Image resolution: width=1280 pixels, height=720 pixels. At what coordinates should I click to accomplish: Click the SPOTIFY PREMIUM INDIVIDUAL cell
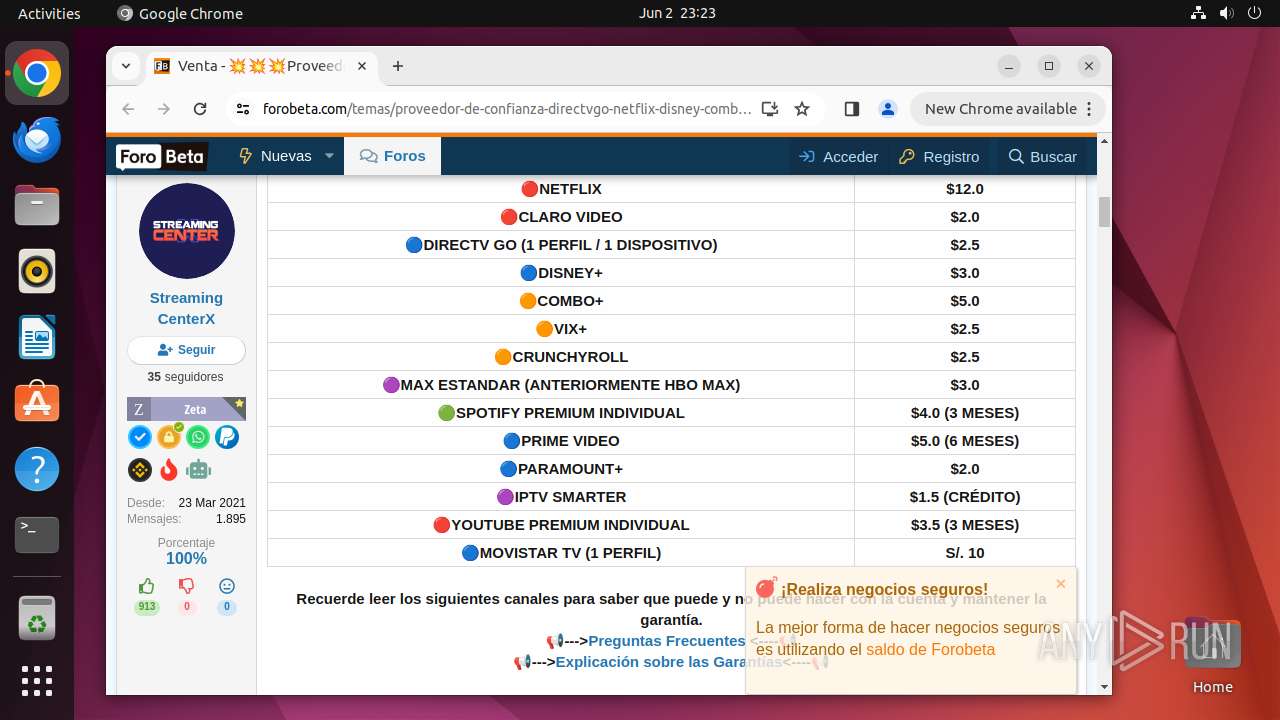pos(561,413)
